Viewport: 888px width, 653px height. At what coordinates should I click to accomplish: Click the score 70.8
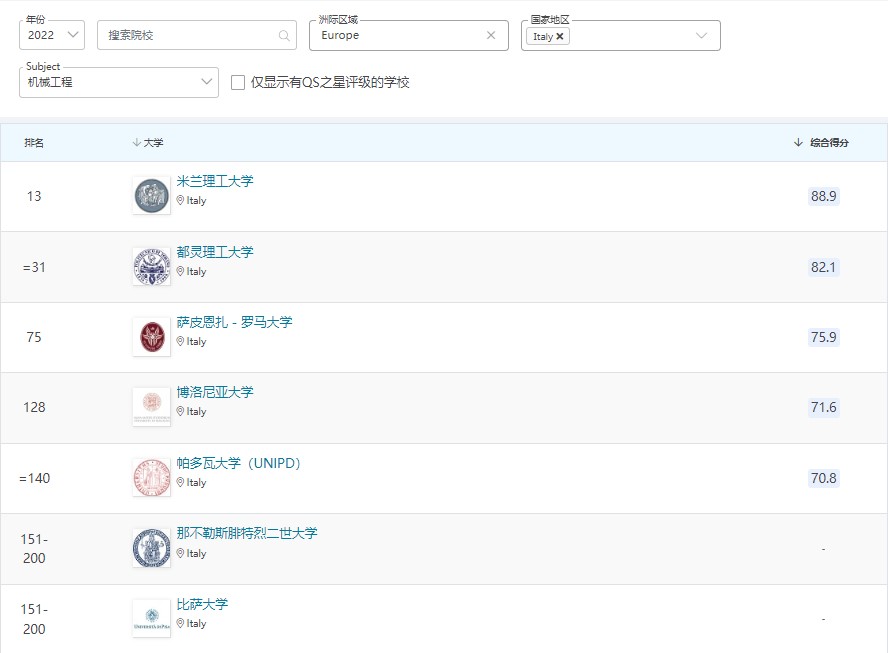(x=823, y=478)
